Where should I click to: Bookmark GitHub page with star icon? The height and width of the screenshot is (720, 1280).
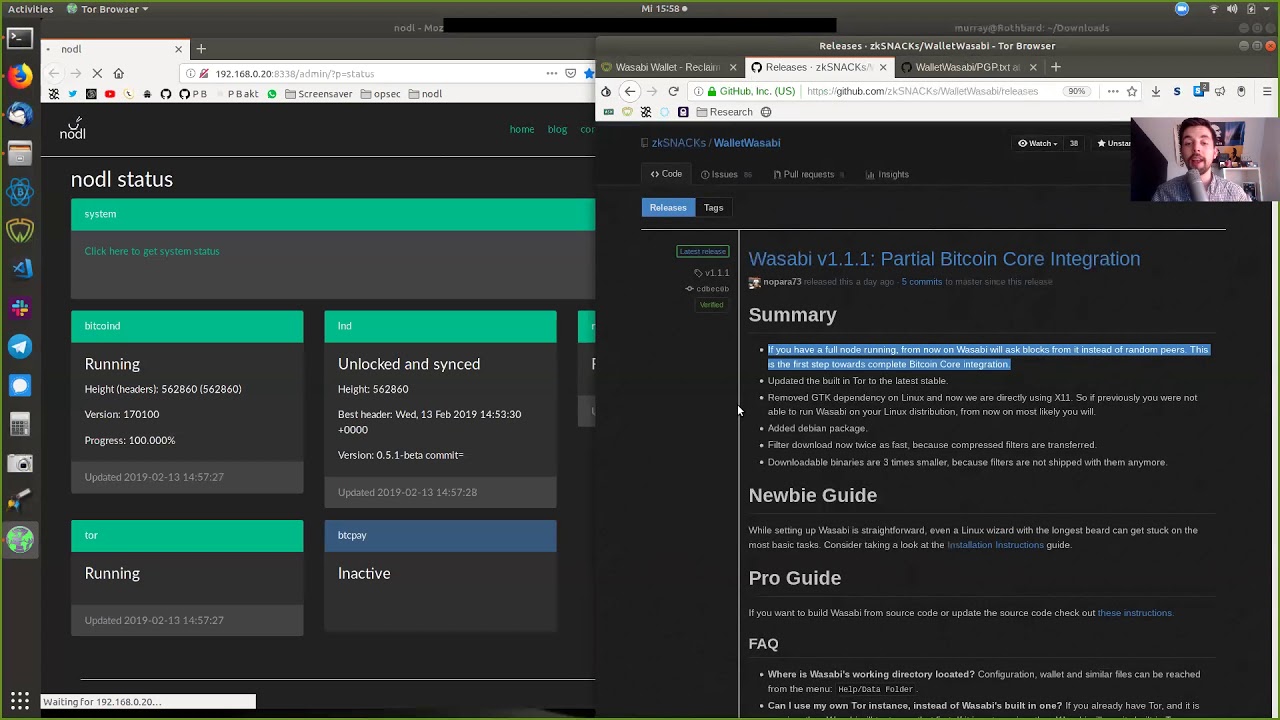pos(1132,91)
